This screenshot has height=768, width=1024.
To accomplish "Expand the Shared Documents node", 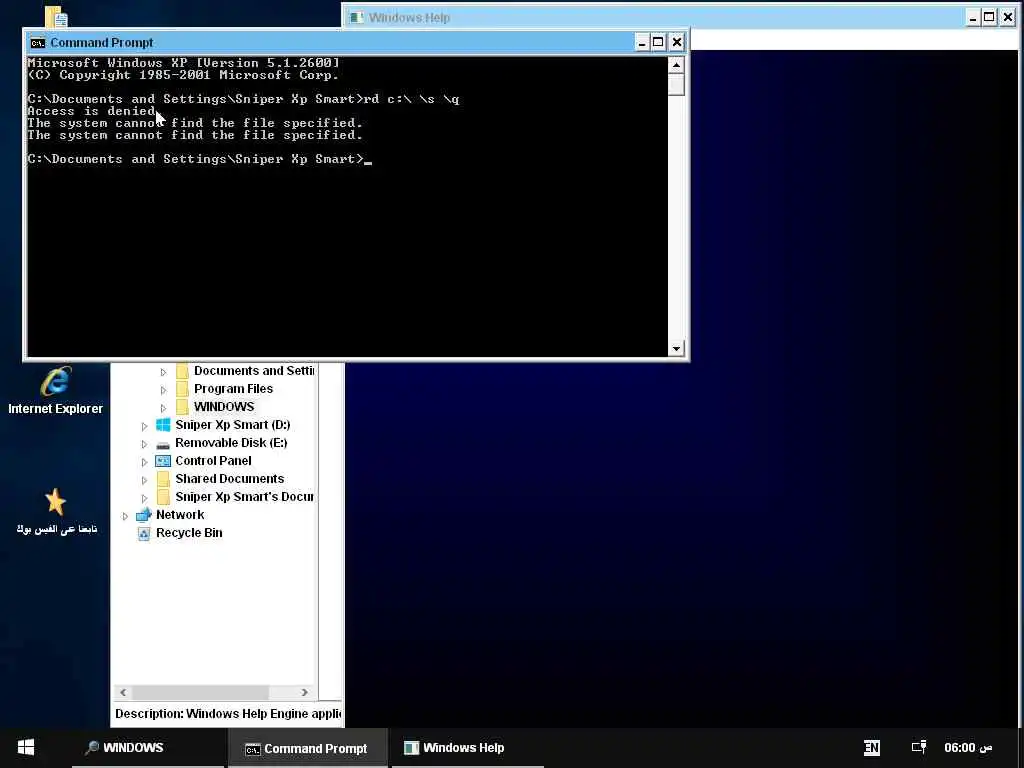I will coord(144,480).
